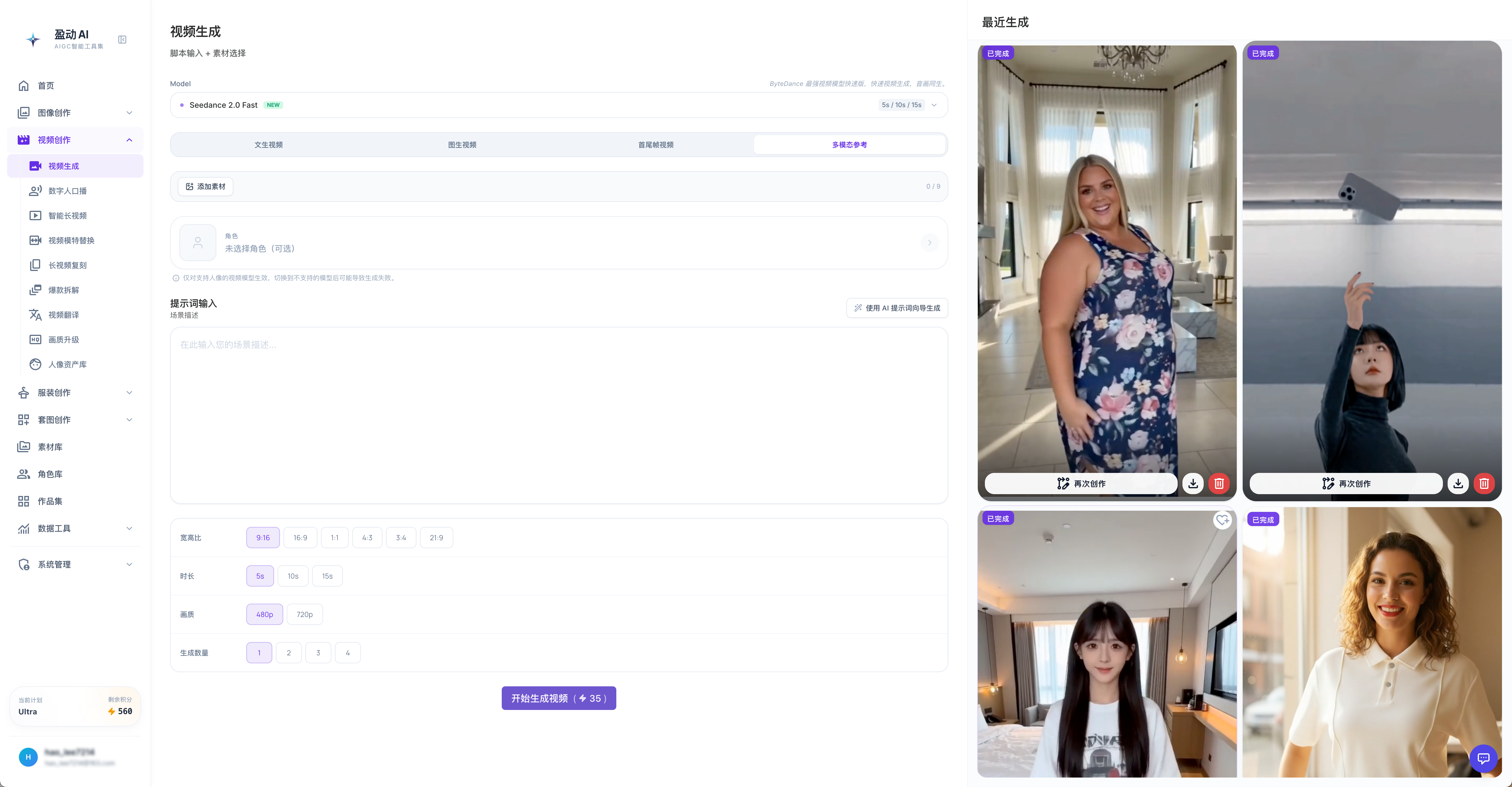The height and width of the screenshot is (787, 1512).
Task: Delete the phone video result
Action: pyautogui.click(x=1484, y=483)
